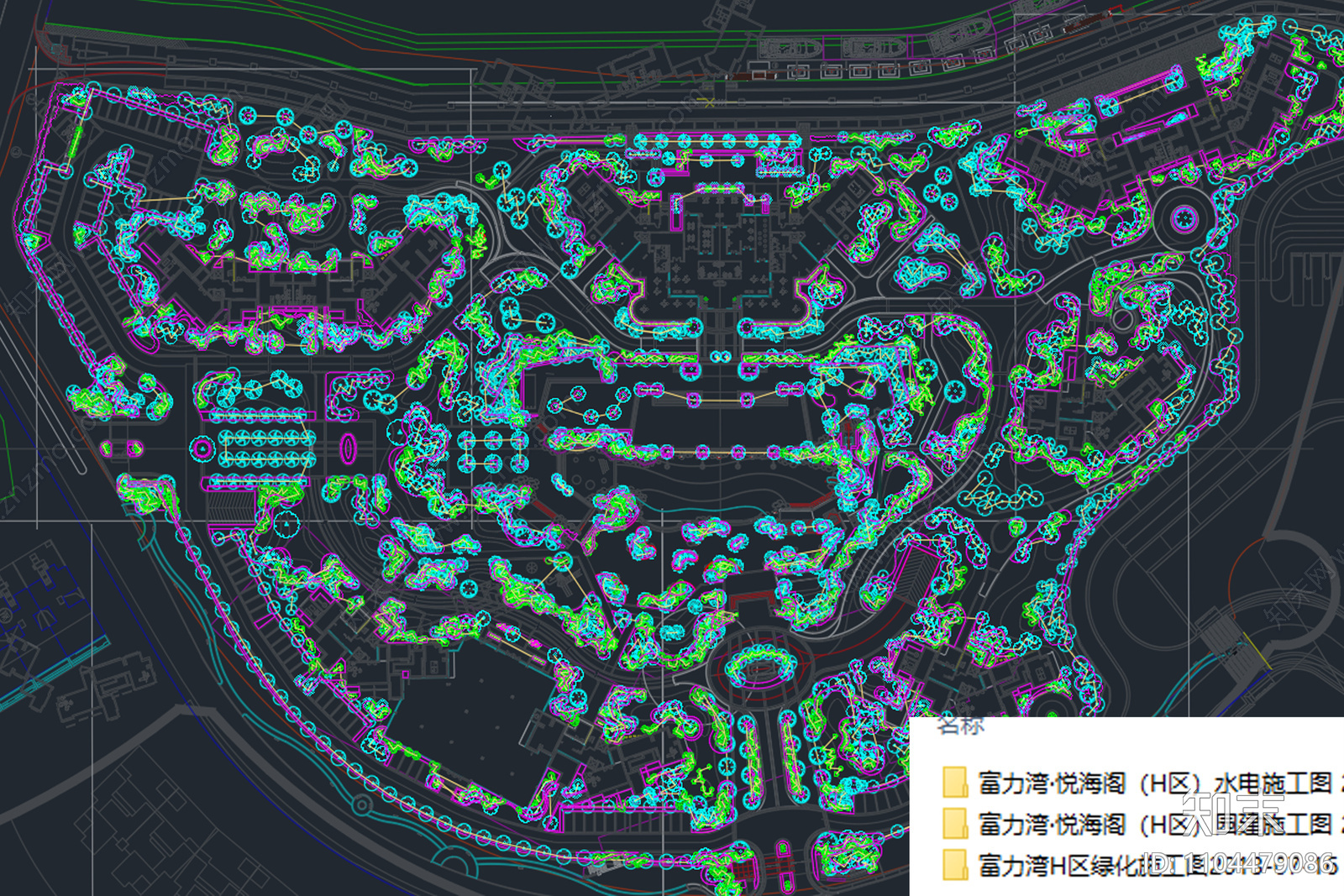Open the 富力湾·悦海阁（H区）水电施工图 folder name

coord(1160,783)
